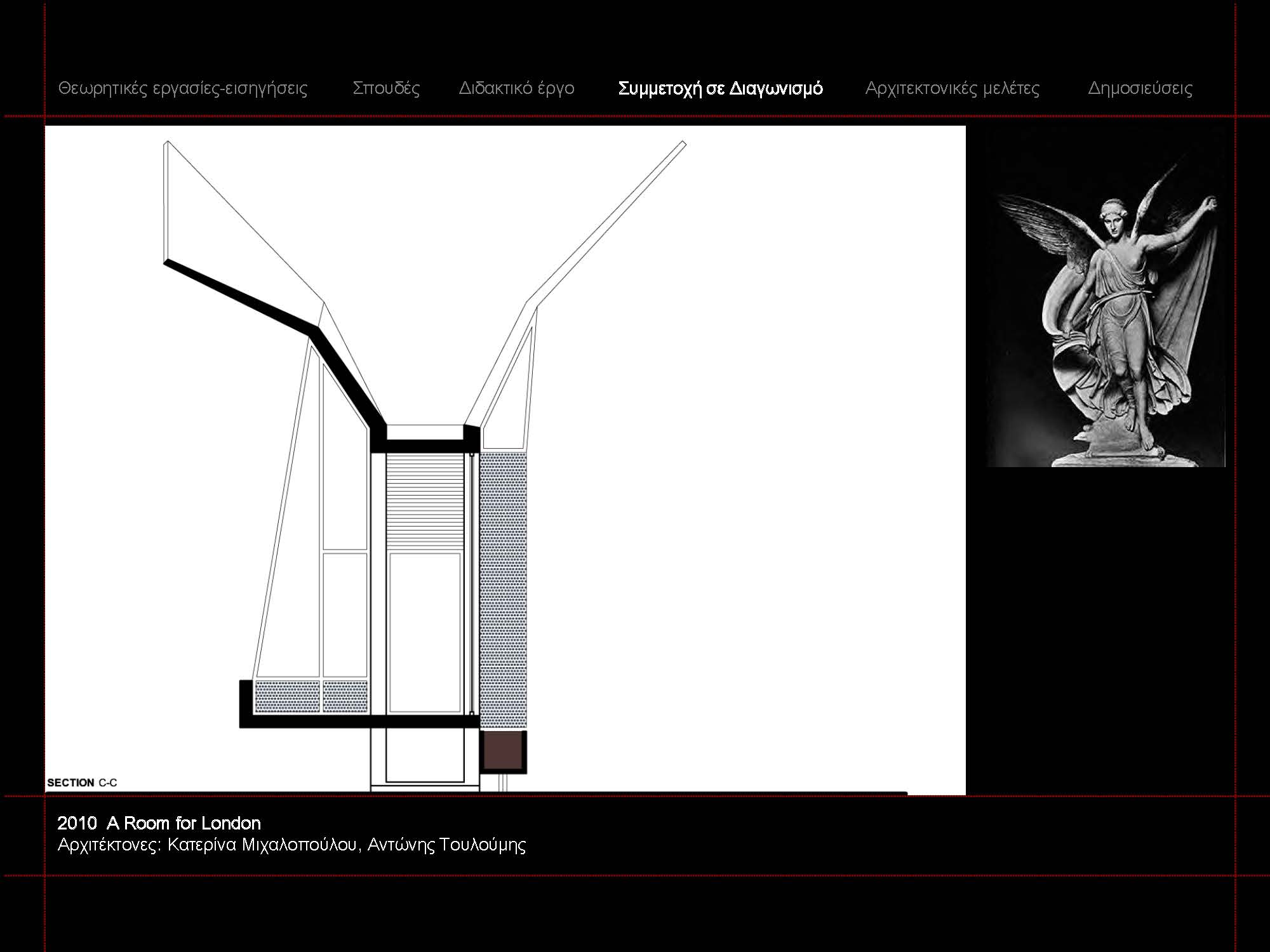1270x952 pixels.
Task: Click the large door panel below the shutter
Action: coord(425,633)
